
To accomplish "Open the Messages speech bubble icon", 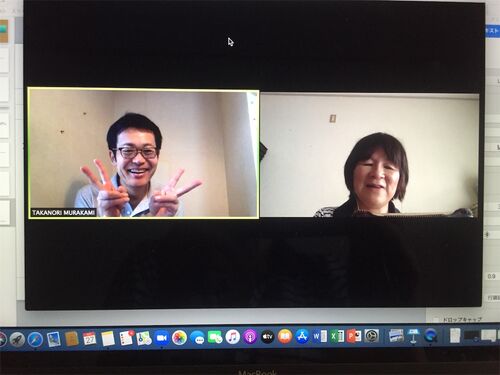I will (197, 338).
